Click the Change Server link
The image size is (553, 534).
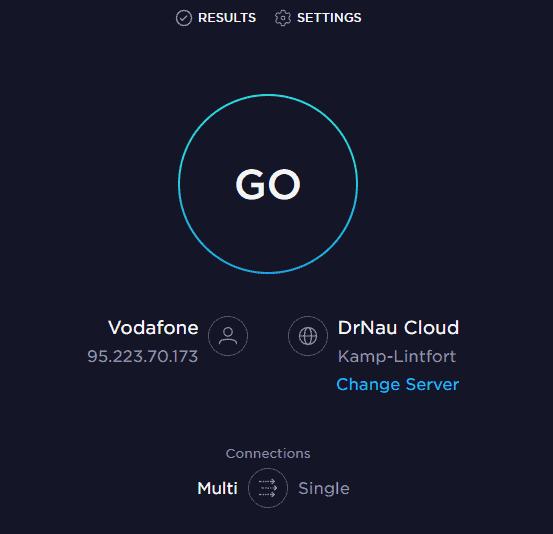pos(398,384)
